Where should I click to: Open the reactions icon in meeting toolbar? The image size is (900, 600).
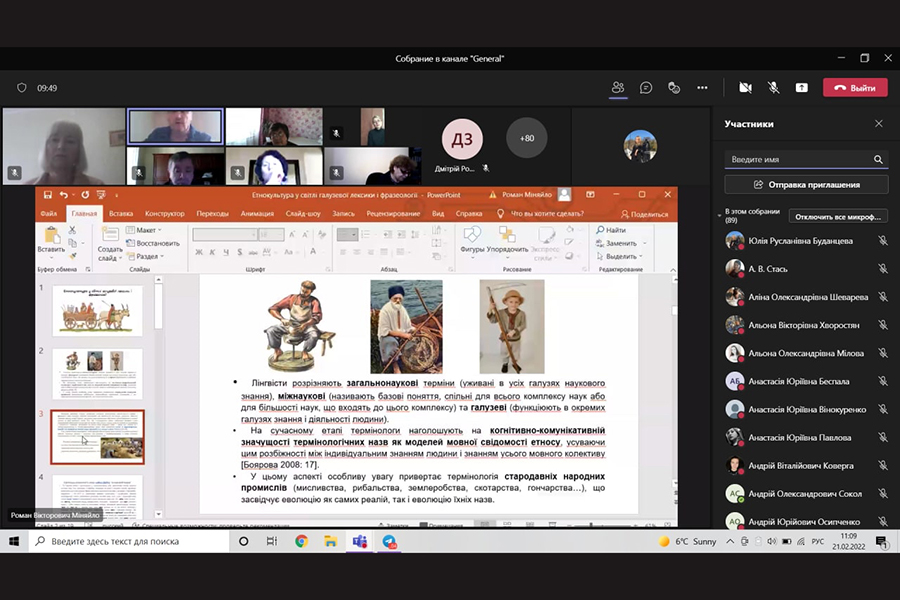coord(674,88)
